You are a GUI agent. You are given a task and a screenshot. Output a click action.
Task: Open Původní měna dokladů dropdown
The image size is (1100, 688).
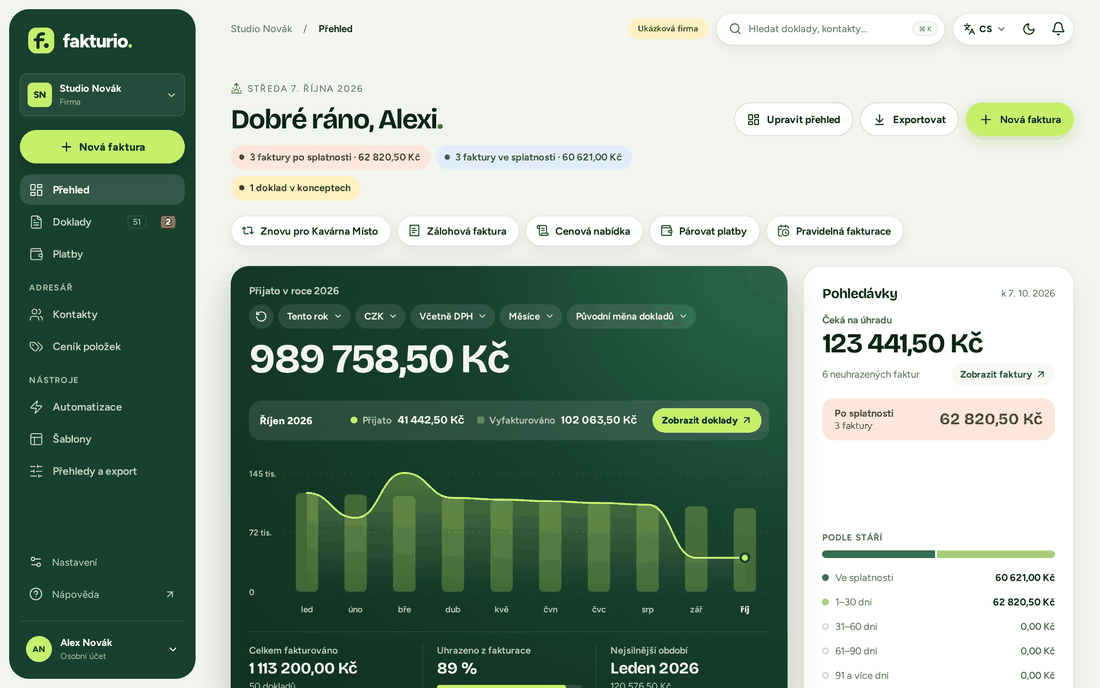[x=631, y=316]
